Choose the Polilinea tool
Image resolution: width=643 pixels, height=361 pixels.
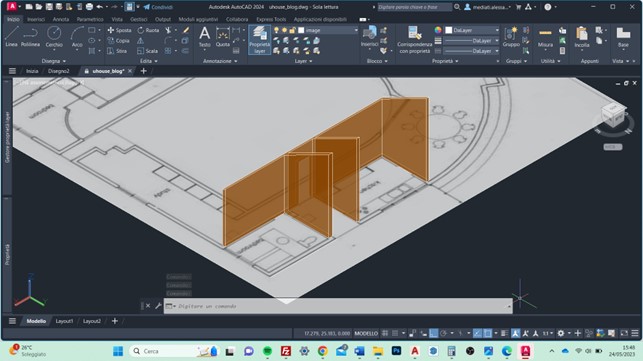(x=30, y=37)
